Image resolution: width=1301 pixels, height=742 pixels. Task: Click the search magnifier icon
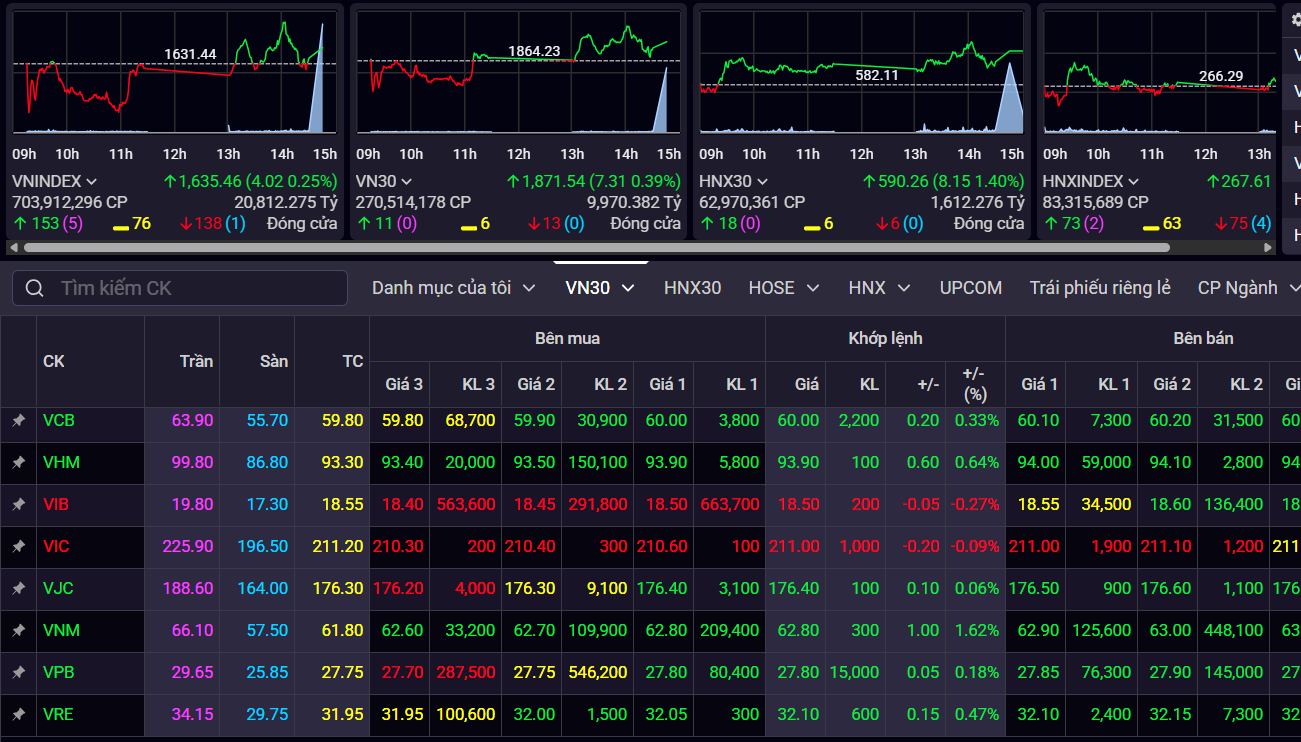[x=35, y=288]
